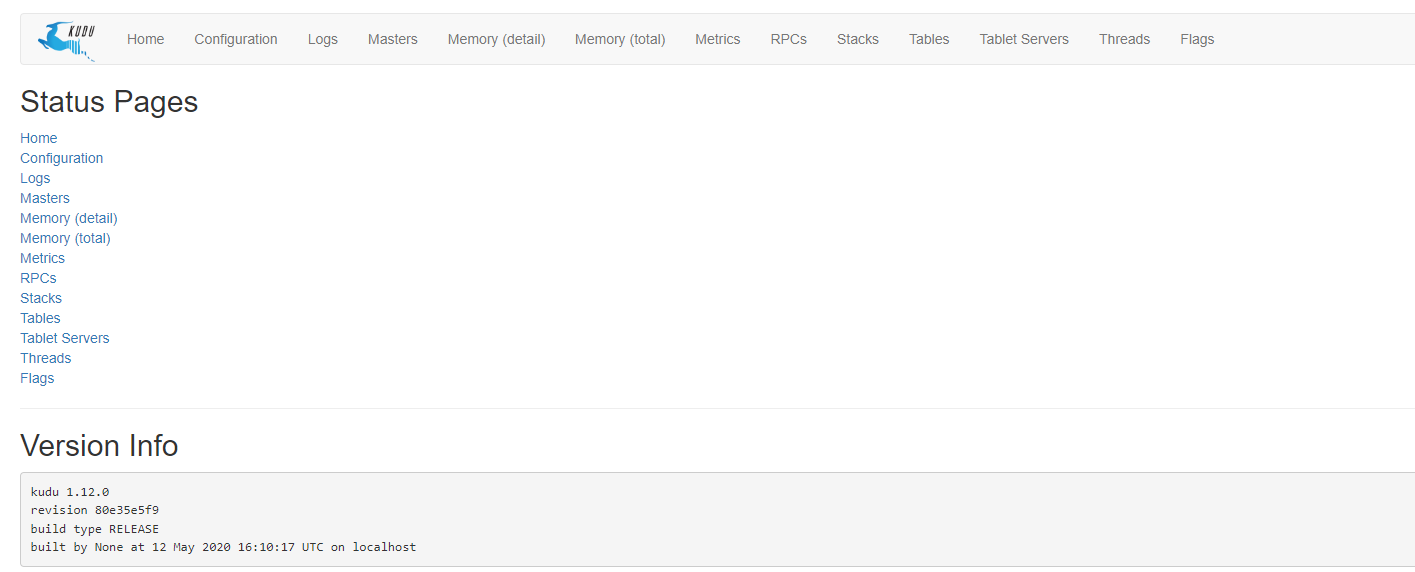The image size is (1415, 572).
Task: Open Tablet Servers link in Status Pages
Action: (x=65, y=338)
